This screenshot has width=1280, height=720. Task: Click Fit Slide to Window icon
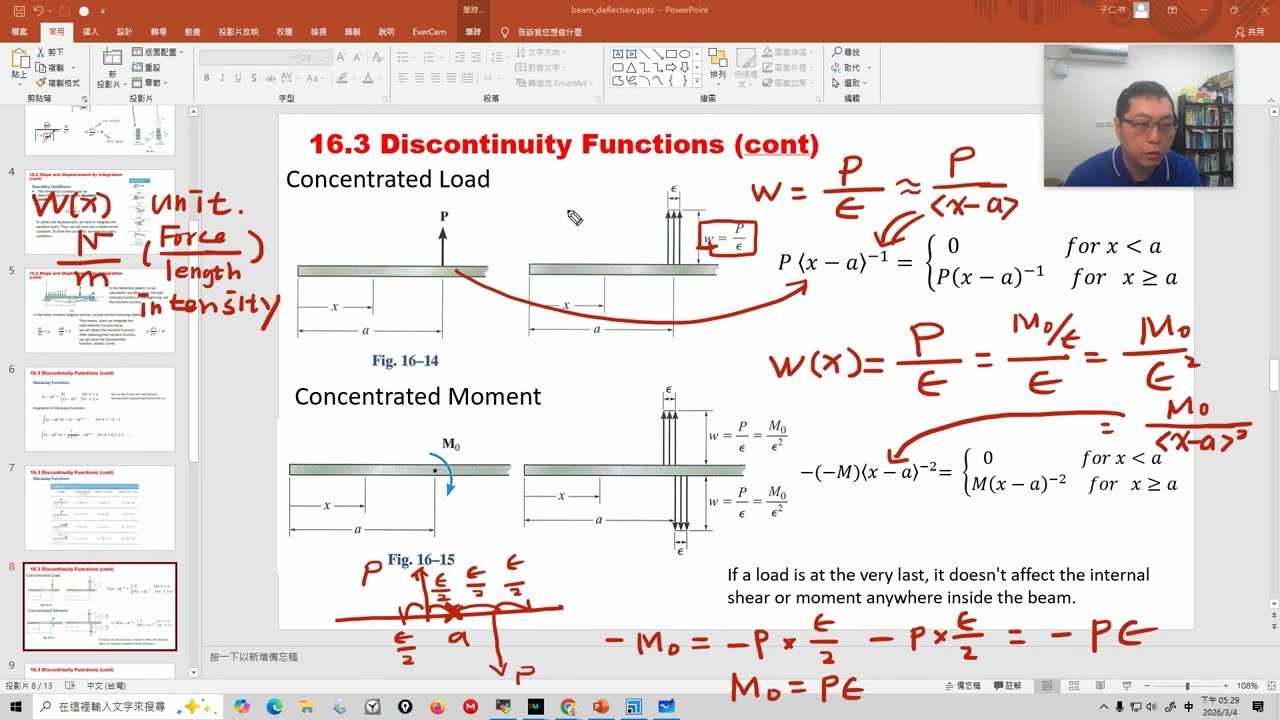click(1270, 686)
